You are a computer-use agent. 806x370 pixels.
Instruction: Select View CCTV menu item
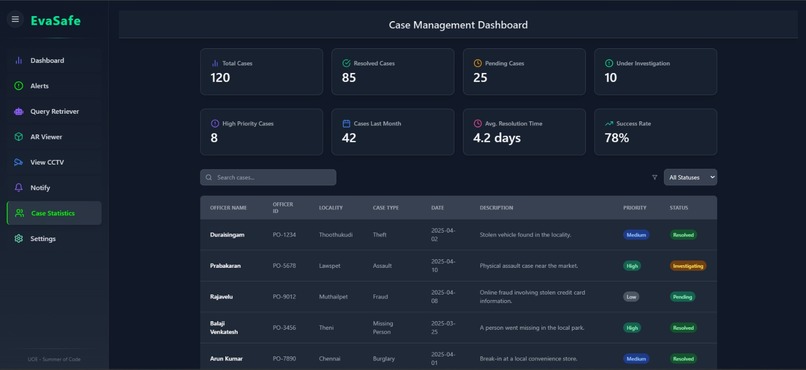tap(54, 162)
